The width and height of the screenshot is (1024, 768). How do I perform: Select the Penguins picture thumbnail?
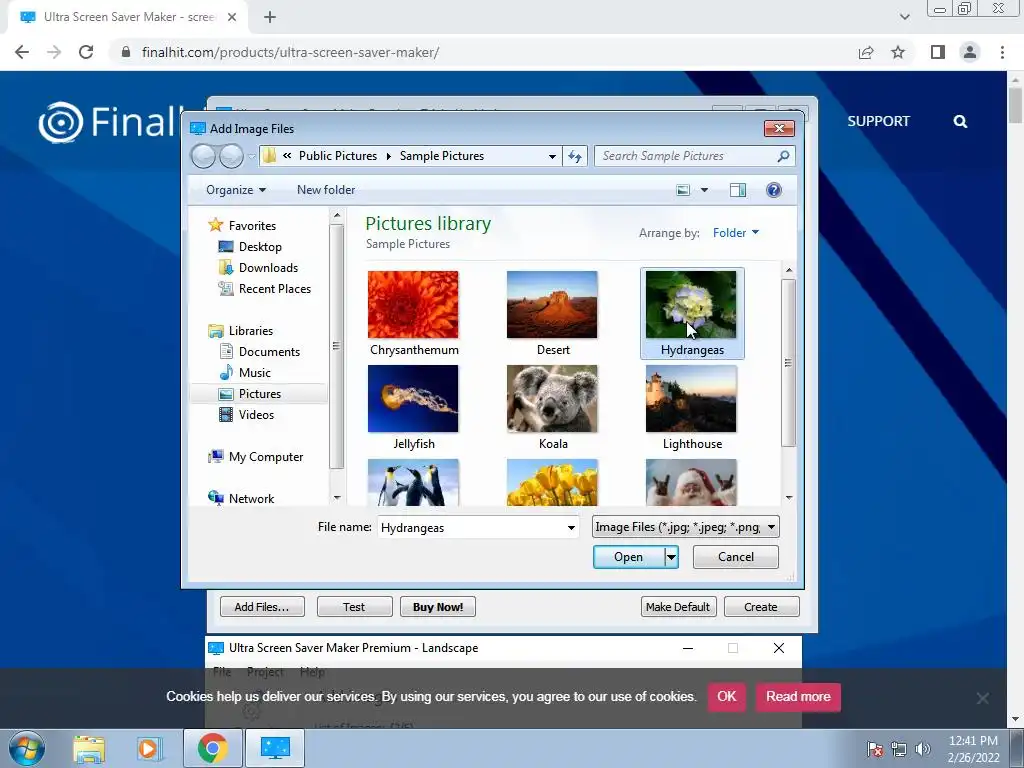[x=413, y=483]
